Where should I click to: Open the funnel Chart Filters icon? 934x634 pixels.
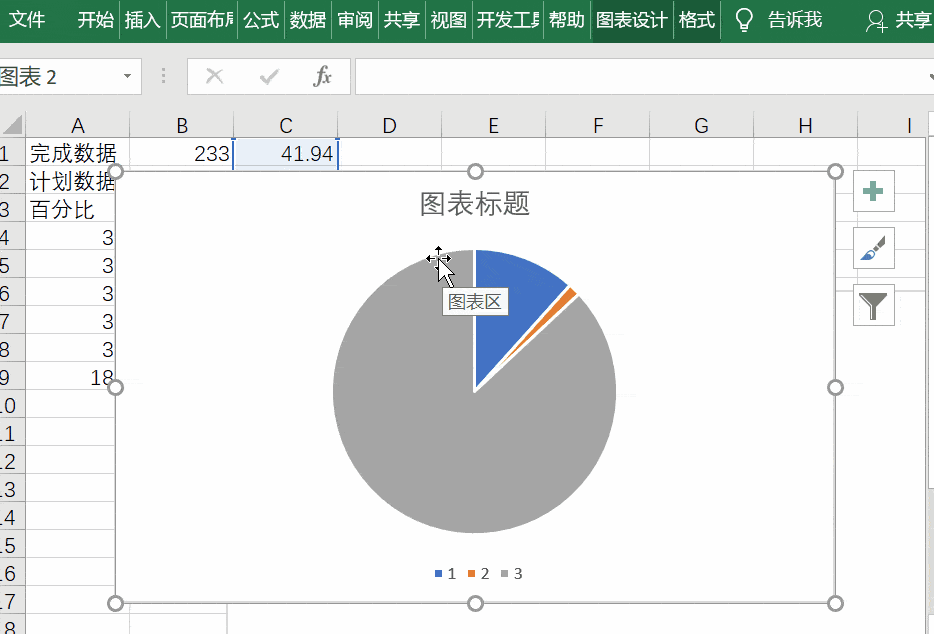click(x=873, y=303)
